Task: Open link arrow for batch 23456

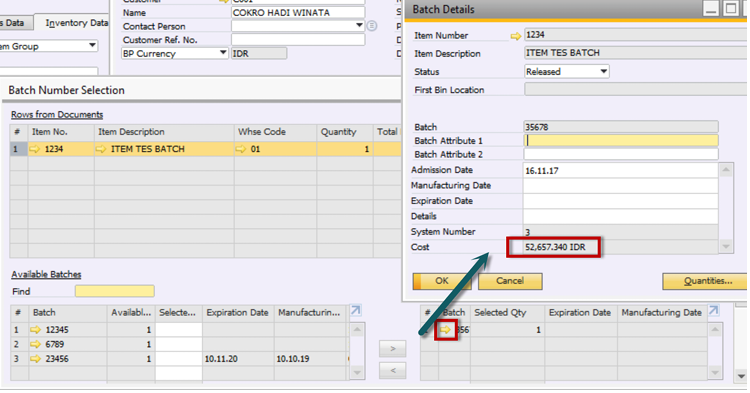Action: pyautogui.click(x=35, y=359)
